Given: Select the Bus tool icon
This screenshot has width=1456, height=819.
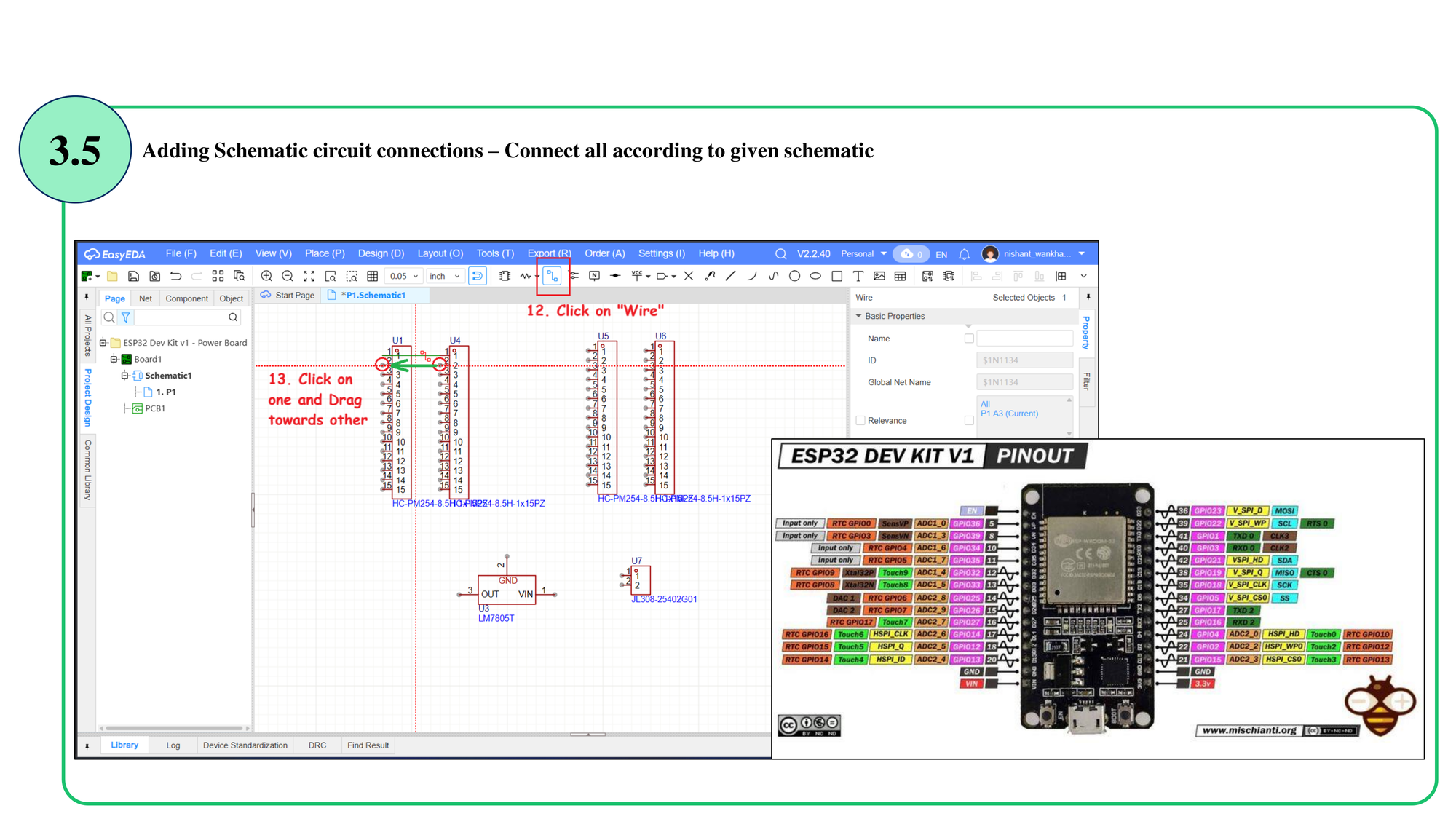Looking at the screenshot, I should click(574, 276).
